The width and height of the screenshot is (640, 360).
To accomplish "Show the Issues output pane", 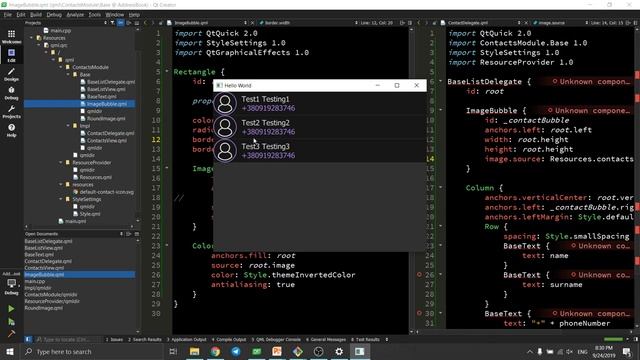I will pyautogui.click(x=114, y=340).
